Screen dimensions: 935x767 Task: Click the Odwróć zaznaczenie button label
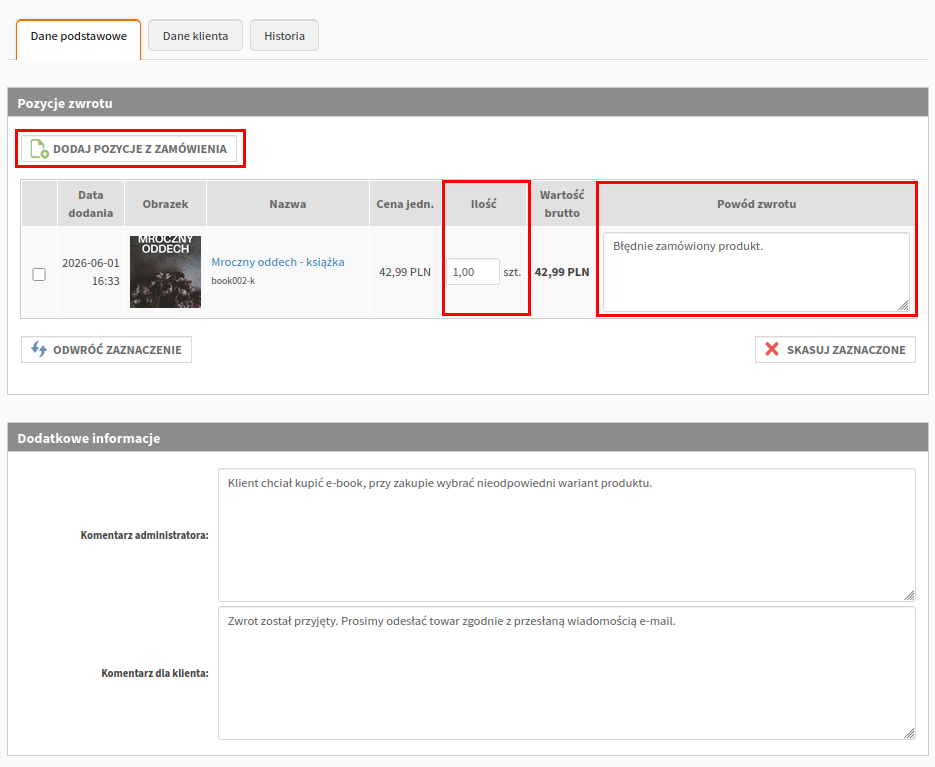point(117,350)
